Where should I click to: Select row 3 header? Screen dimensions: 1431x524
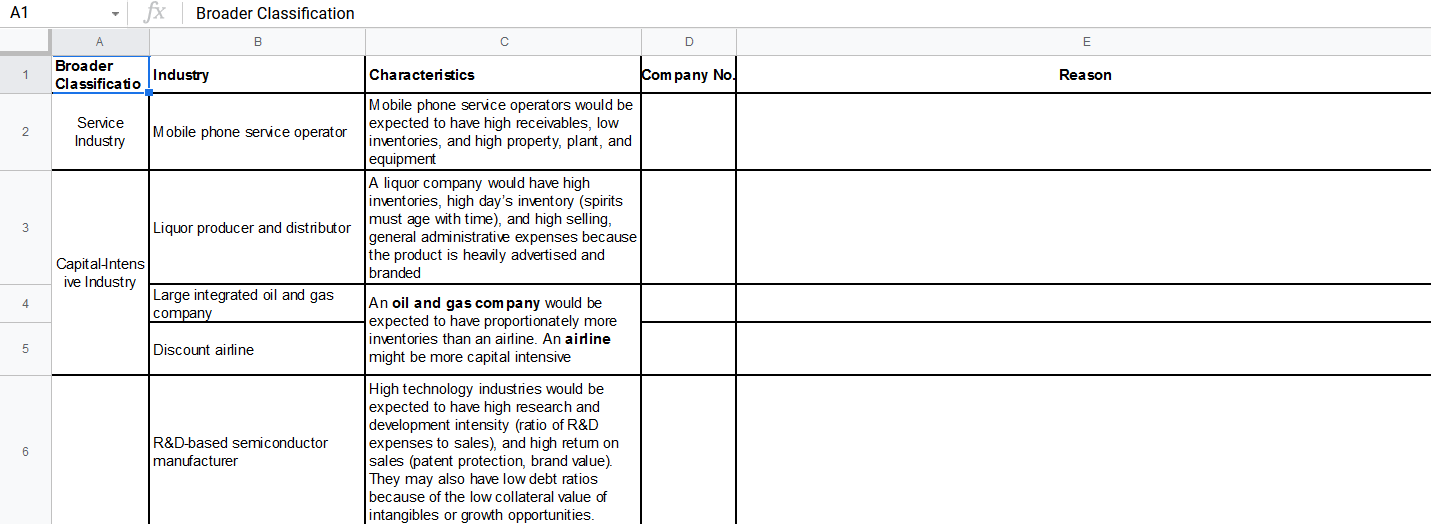click(x=25, y=227)
